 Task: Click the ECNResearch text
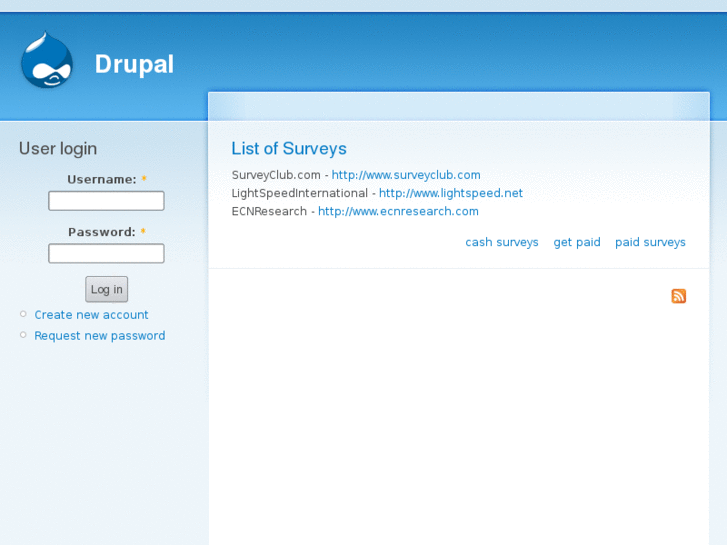tap(269, 211)
